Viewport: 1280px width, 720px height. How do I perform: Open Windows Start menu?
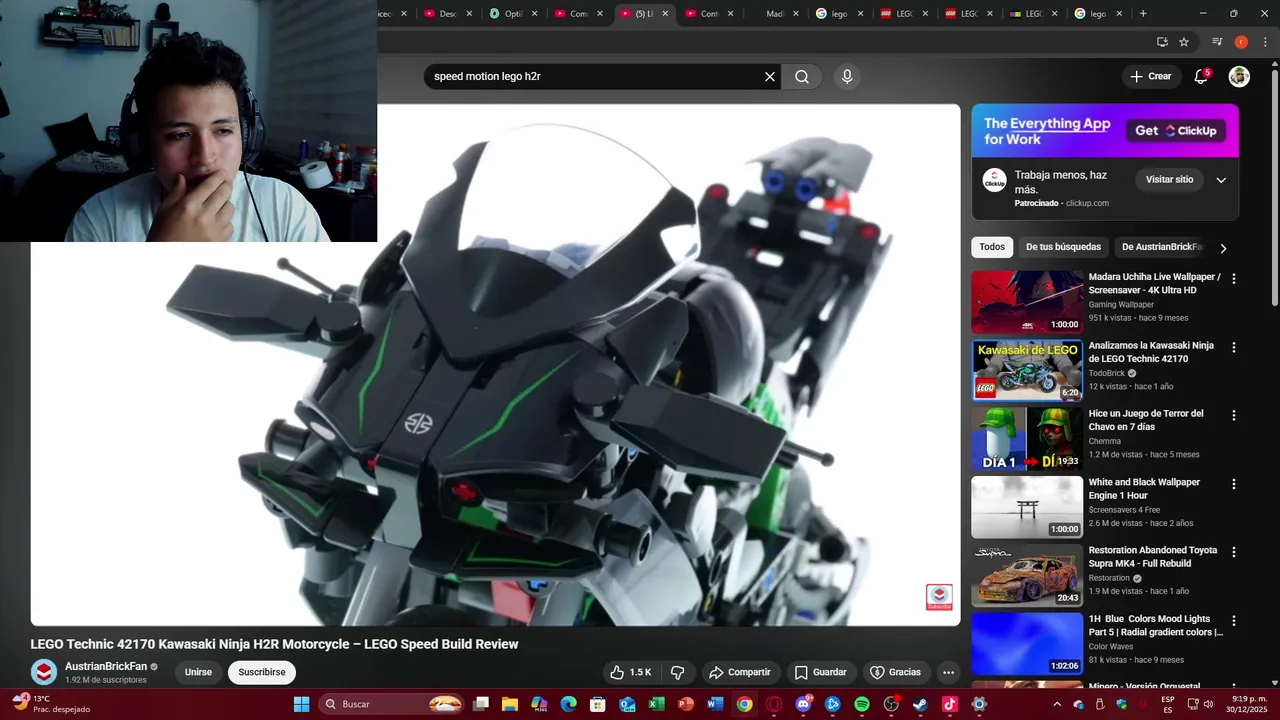(301, 704)
